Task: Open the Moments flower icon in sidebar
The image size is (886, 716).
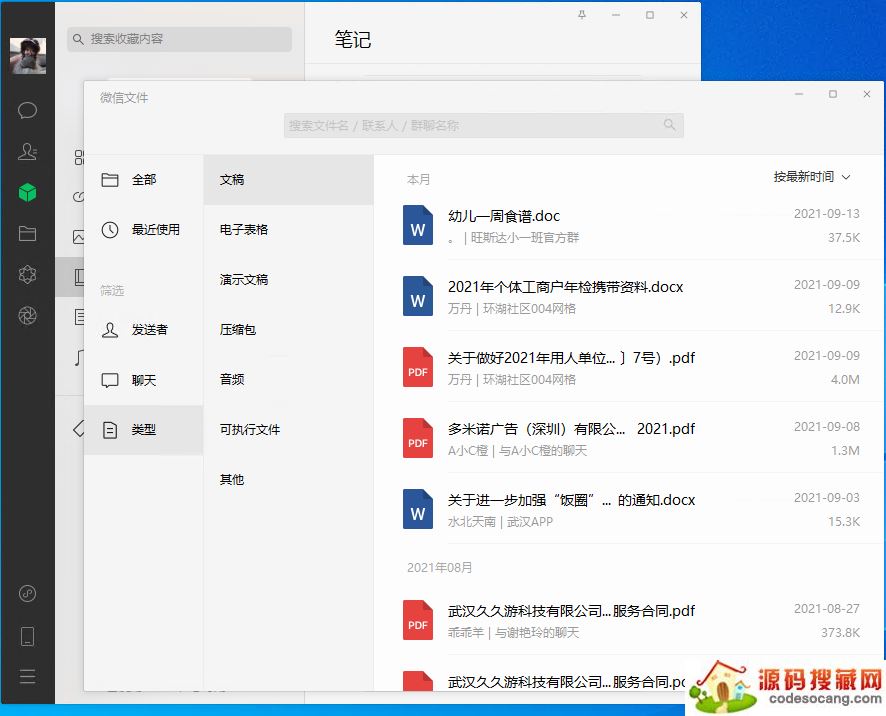Action: [x=27, y=275]
